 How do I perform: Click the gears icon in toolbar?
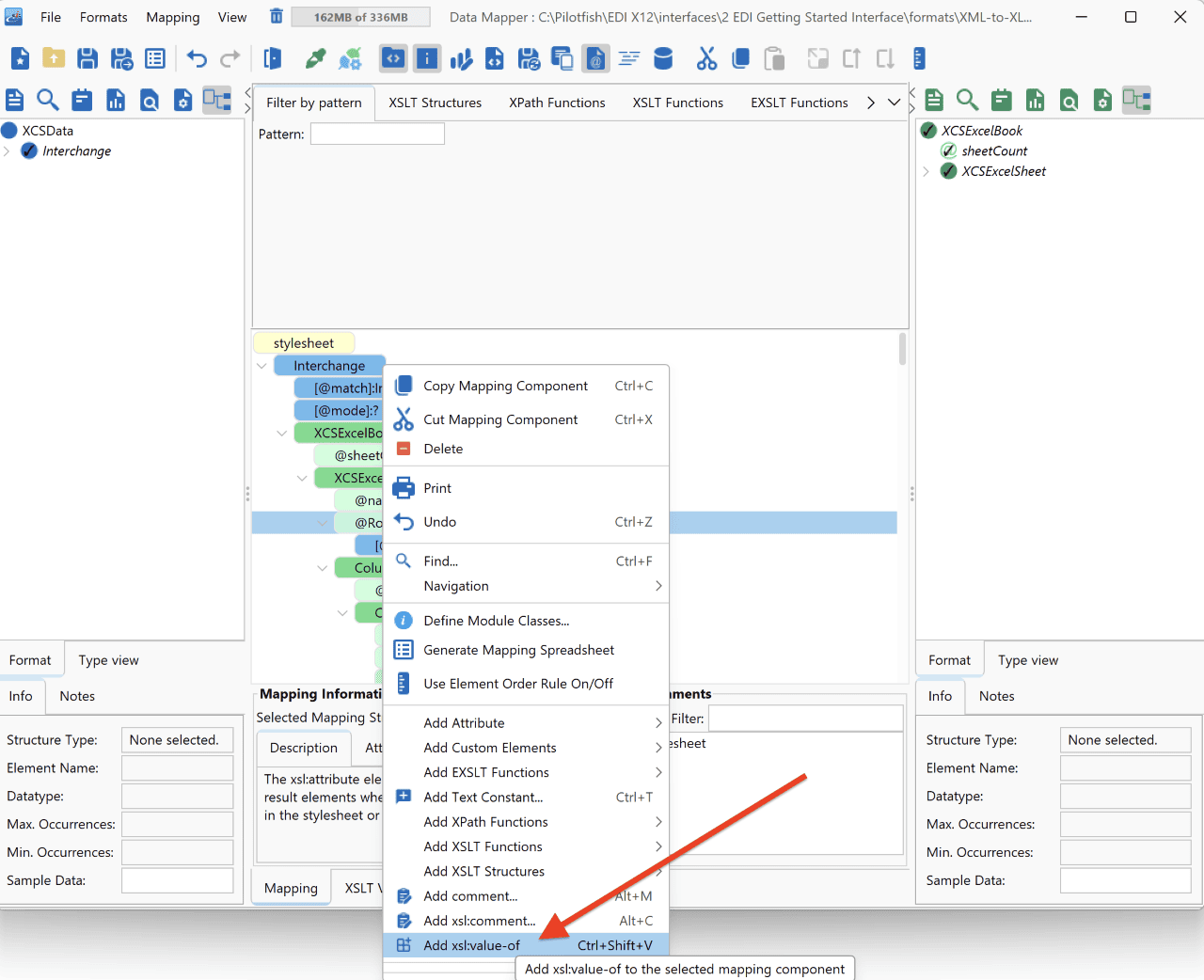pos(350,59)
